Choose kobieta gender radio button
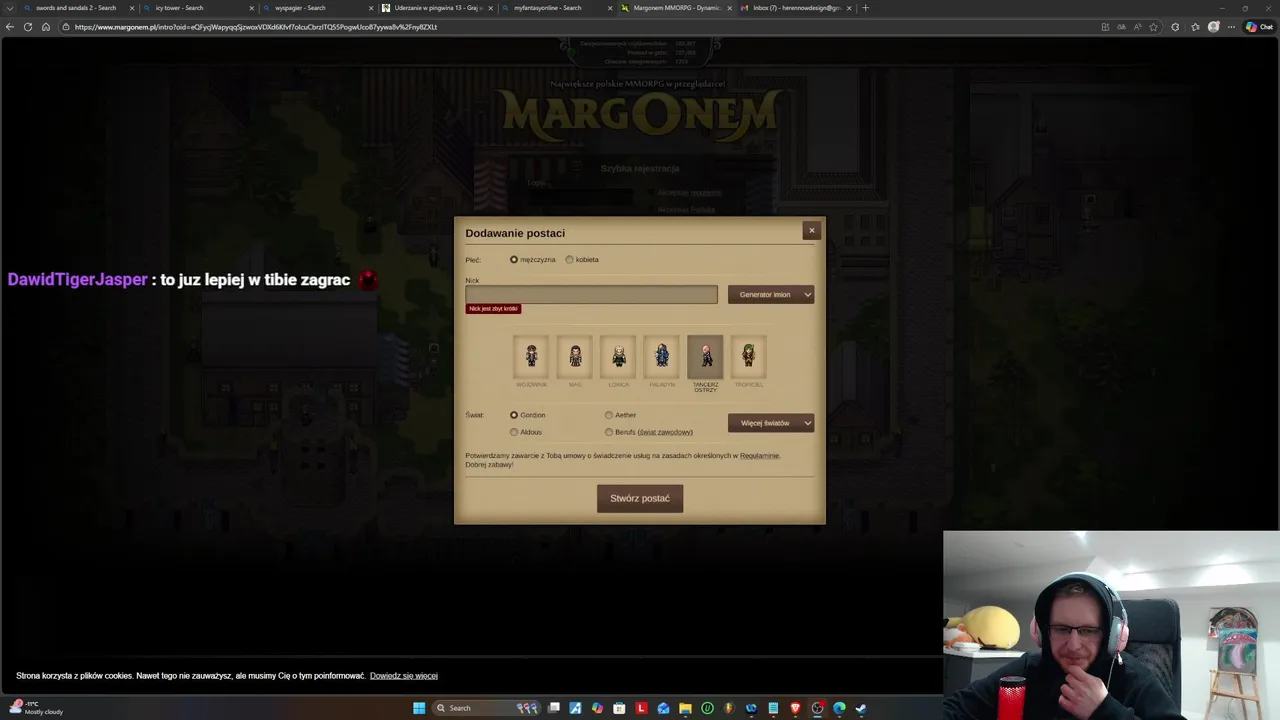Screen dimensions: 1280x720 coord(569,259)
